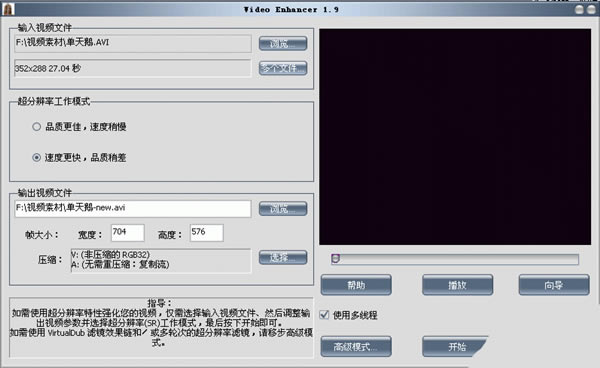Screen dimensions: 600x368
Task: Start processing with the 开始 button
Action: [455, 347]
